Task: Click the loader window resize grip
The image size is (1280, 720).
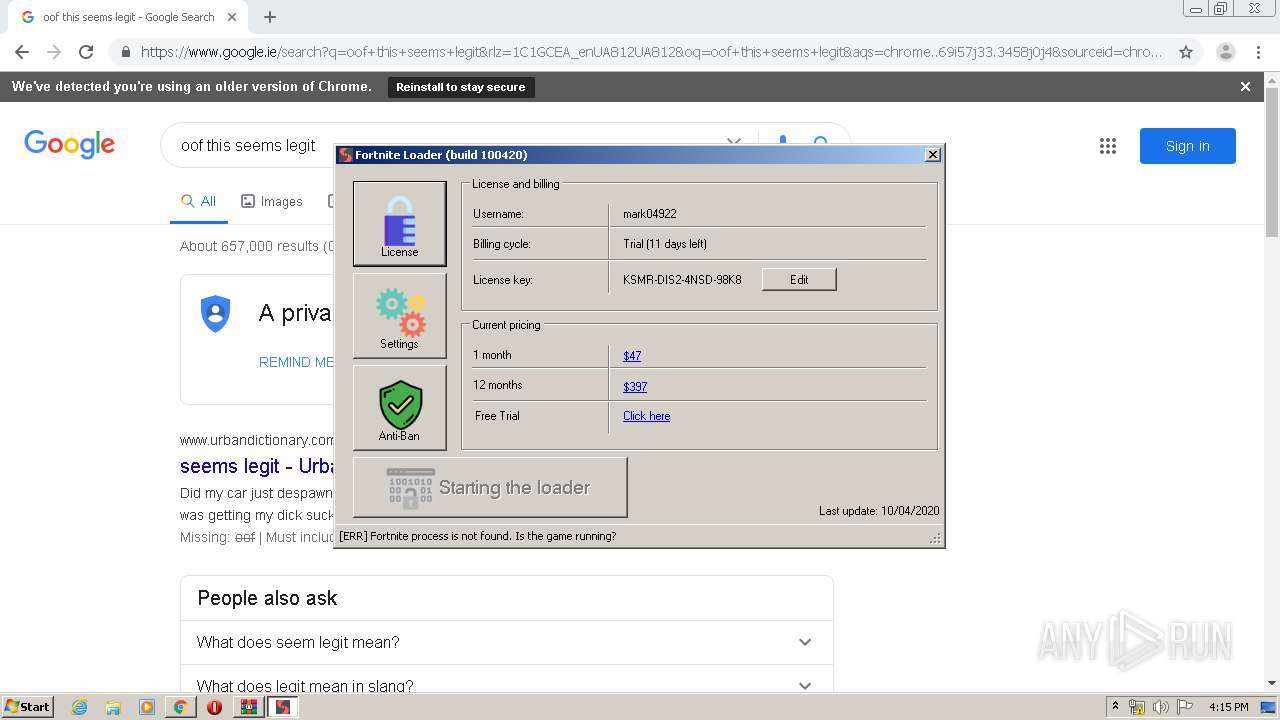Action: point(936,539)
